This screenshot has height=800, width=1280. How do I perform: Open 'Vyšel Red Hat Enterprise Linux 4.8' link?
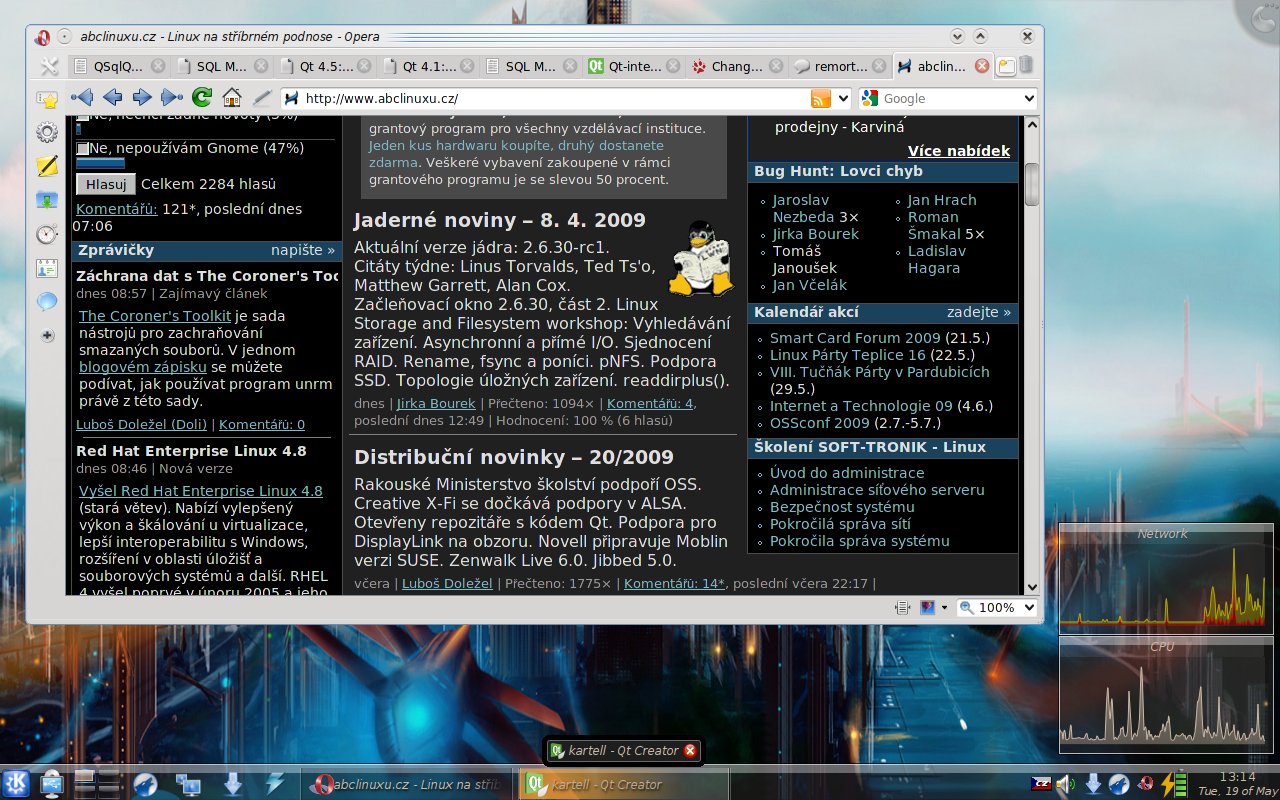(x=201, y=491)
